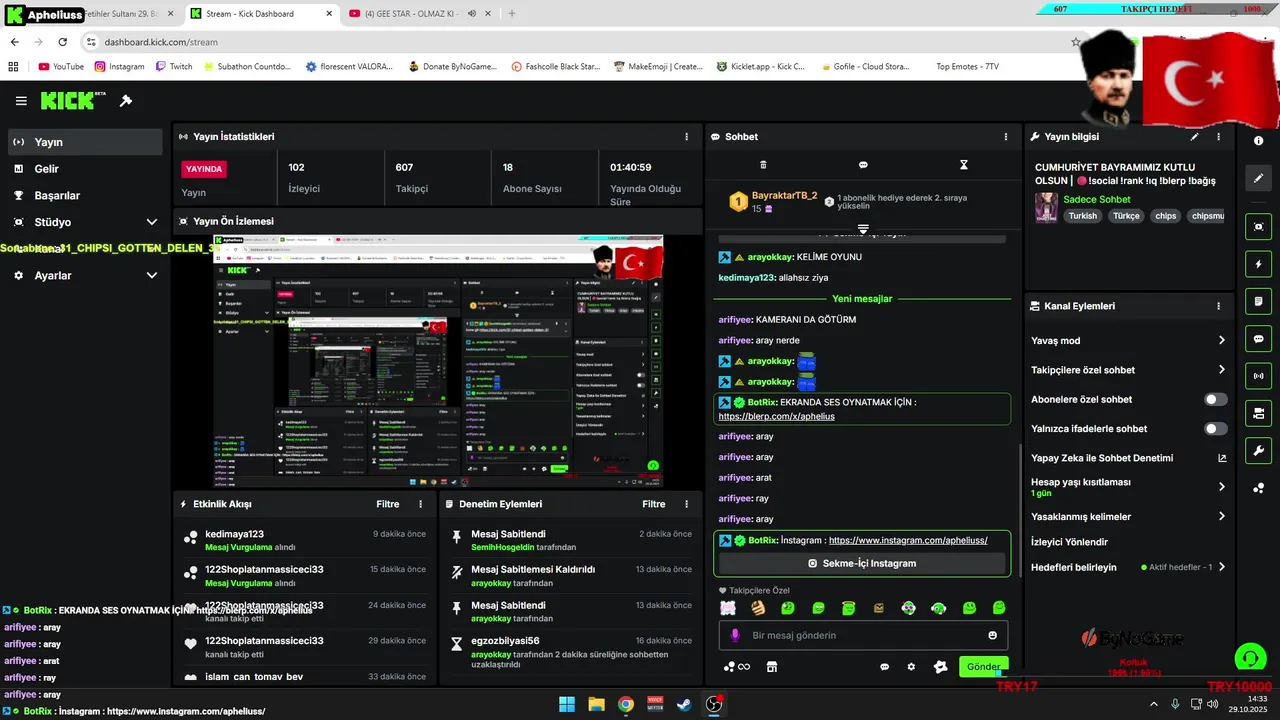Image resolution: width=1280 pixels, height=720 pixels.
Task: Click the screen capture icon in right sidebar
Action: pos(1259,227)
